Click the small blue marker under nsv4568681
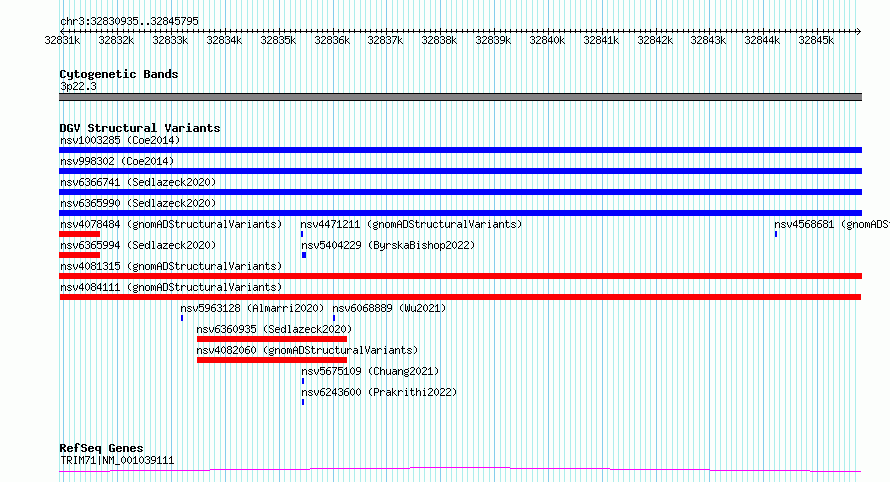This screenshot has height=482, width=890. click(x=776, y=234)
